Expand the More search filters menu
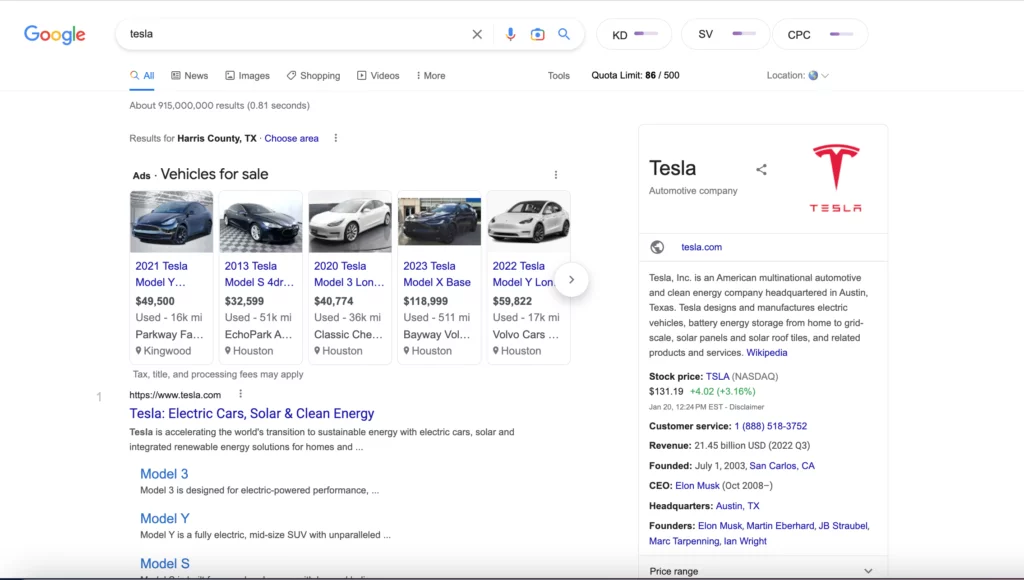Screen dimensions: 1024x580 (428, 76)
